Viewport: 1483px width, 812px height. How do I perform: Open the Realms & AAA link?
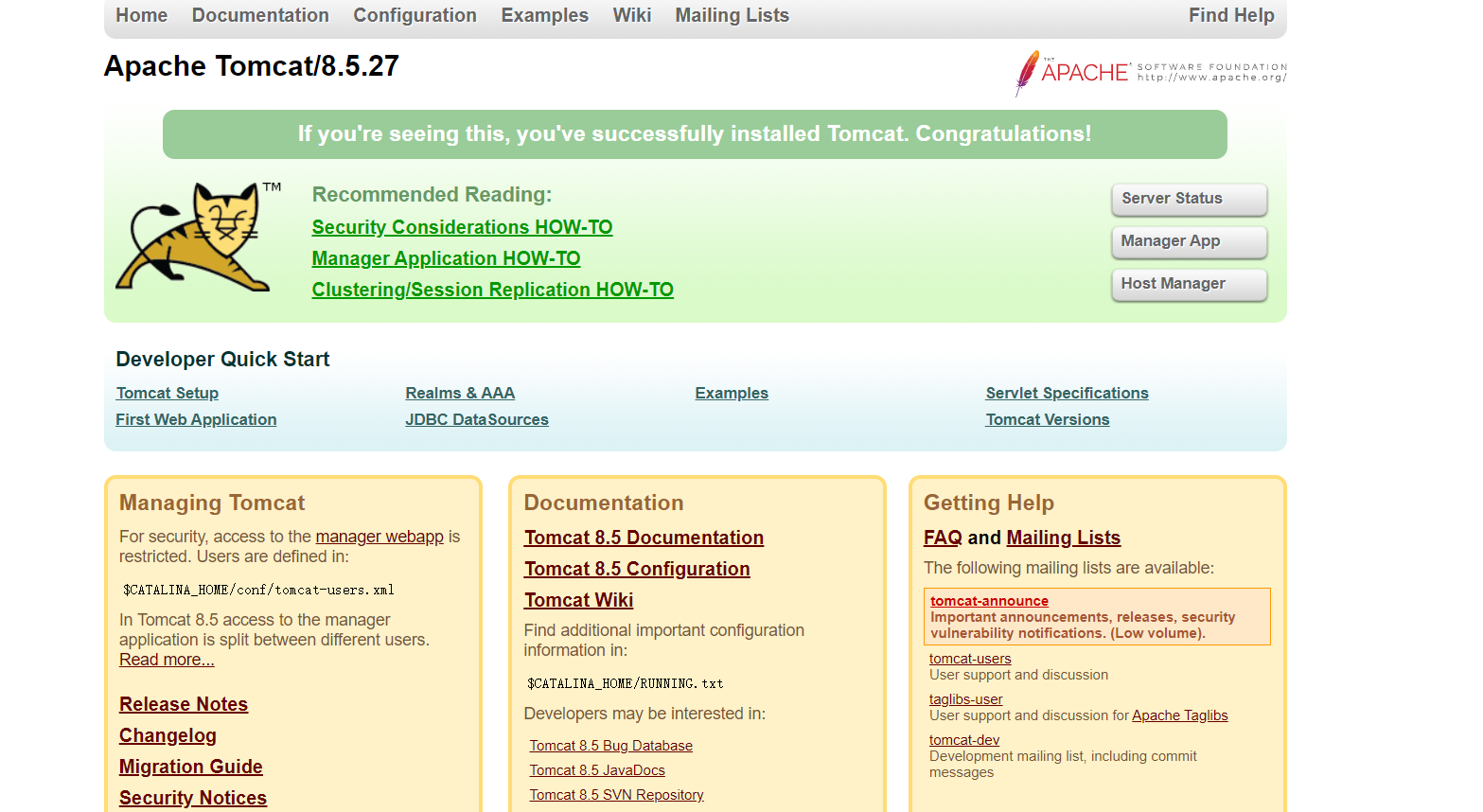(x=460, y=393)
